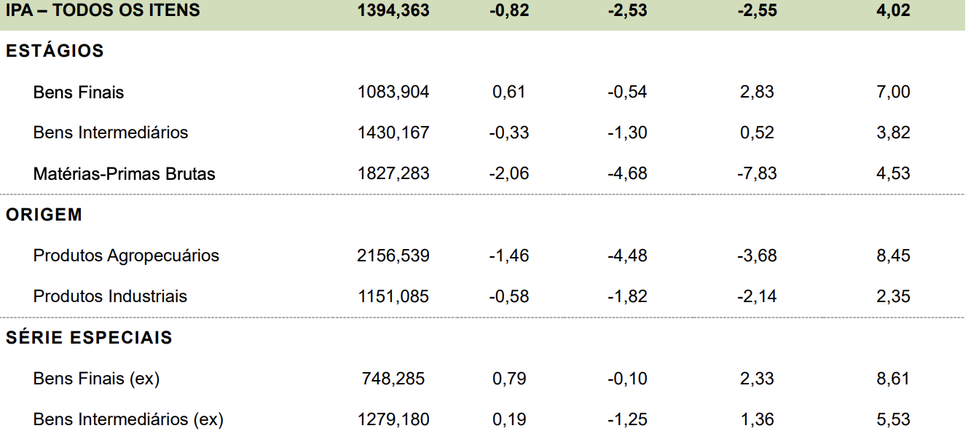Screen dimensions: 971x439
Task: Select the 748,285 index value
Action: tap(393, 378)
